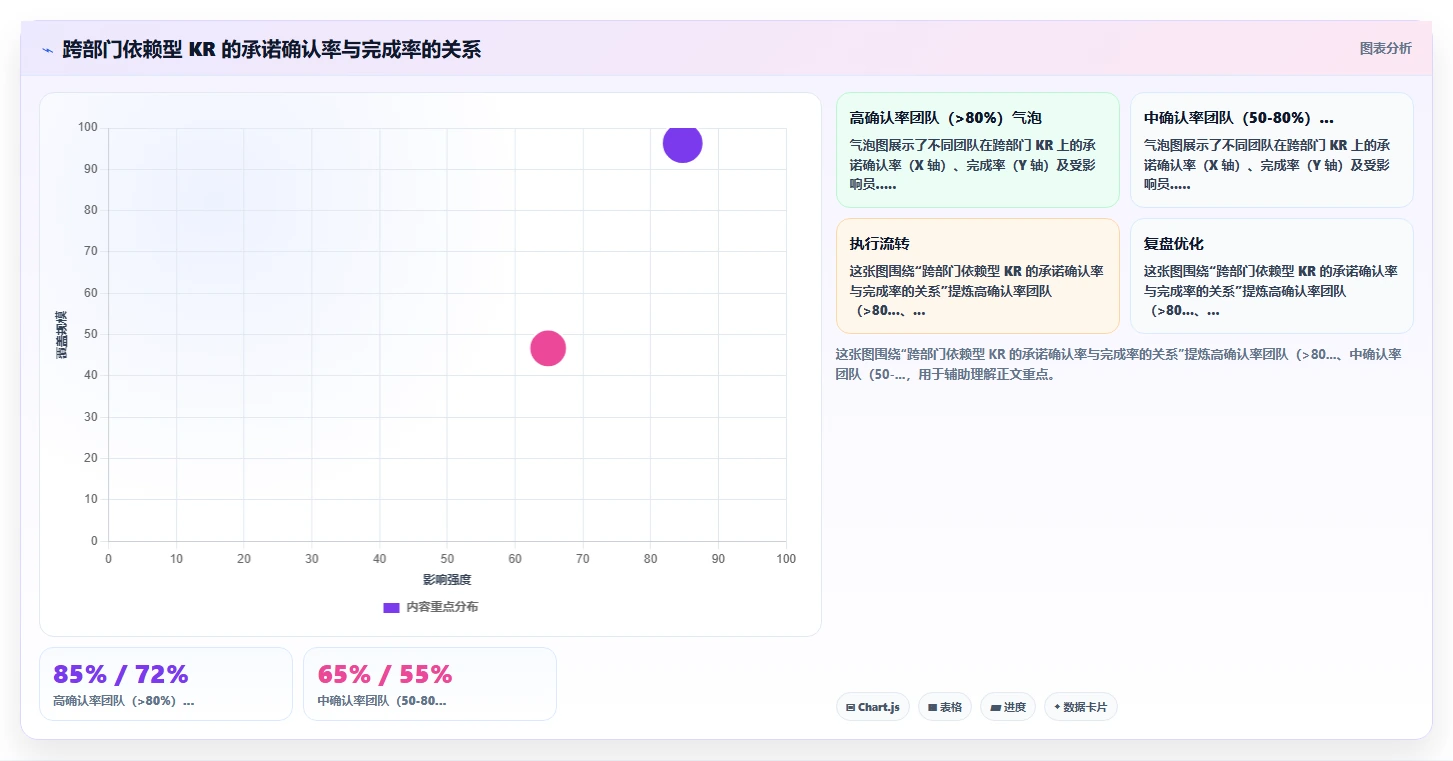Select the 表格 tag
1453x761 pixels.
point(945,707)
